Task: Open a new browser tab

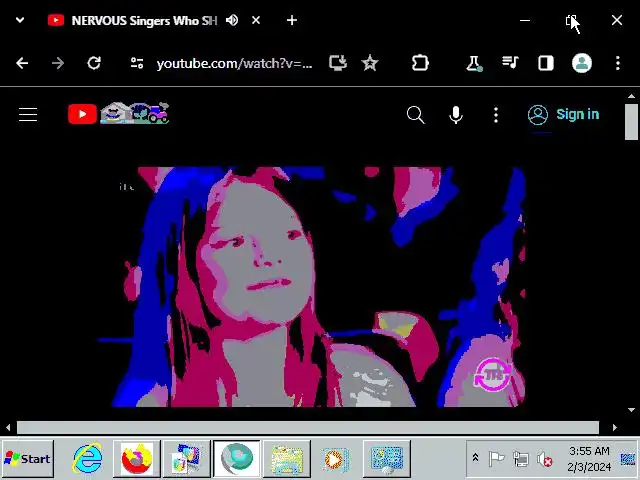Action: 291,20
